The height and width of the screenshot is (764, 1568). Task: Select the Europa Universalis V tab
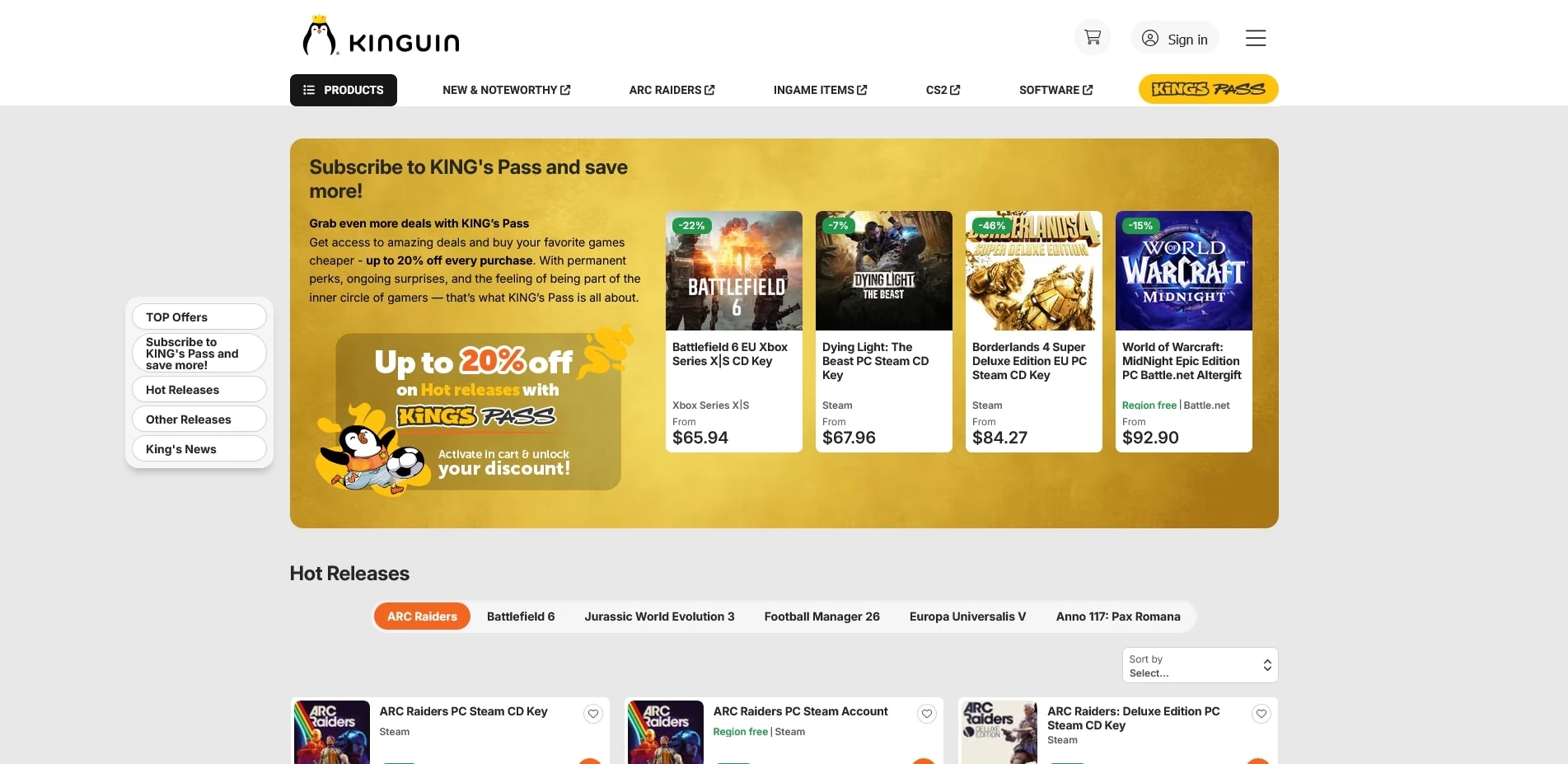click(x=967, y=616)
